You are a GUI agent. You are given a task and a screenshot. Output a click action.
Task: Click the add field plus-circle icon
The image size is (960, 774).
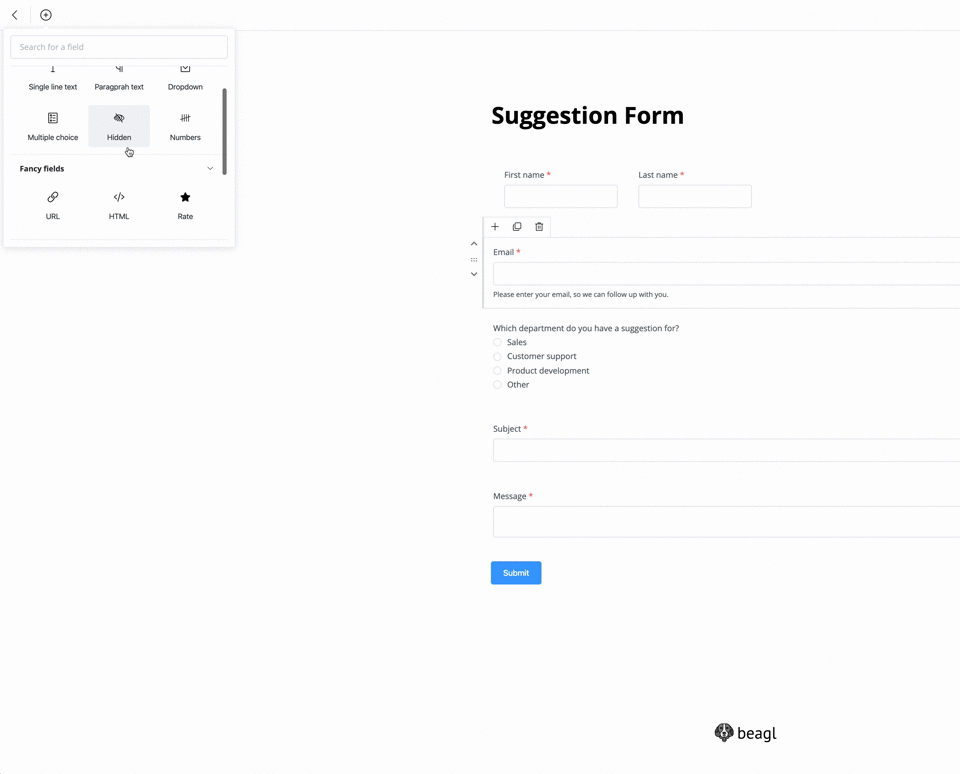click(46, 15)
